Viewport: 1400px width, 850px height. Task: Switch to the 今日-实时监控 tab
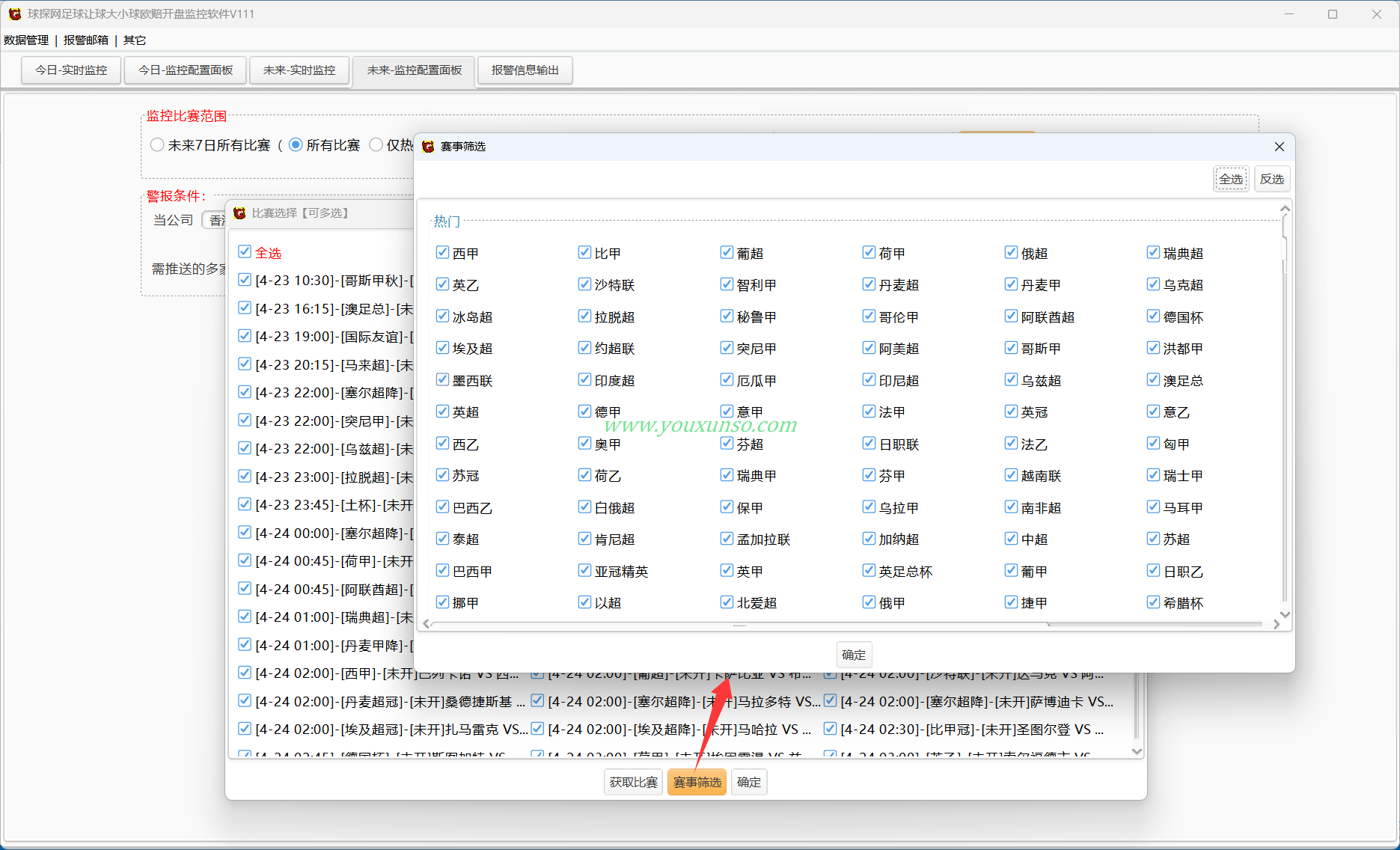[x=71, y=70]
